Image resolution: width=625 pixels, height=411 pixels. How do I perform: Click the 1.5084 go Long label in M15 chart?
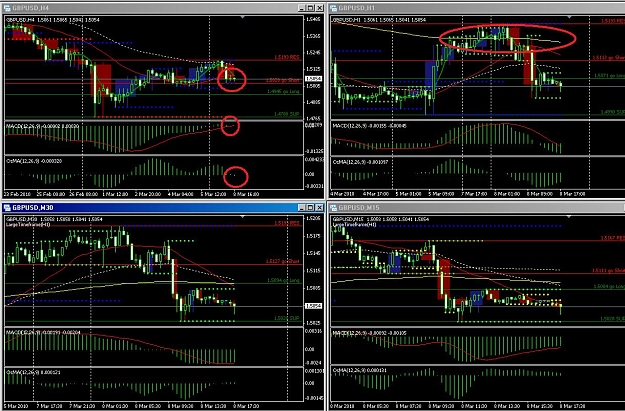tap(609, 287)
